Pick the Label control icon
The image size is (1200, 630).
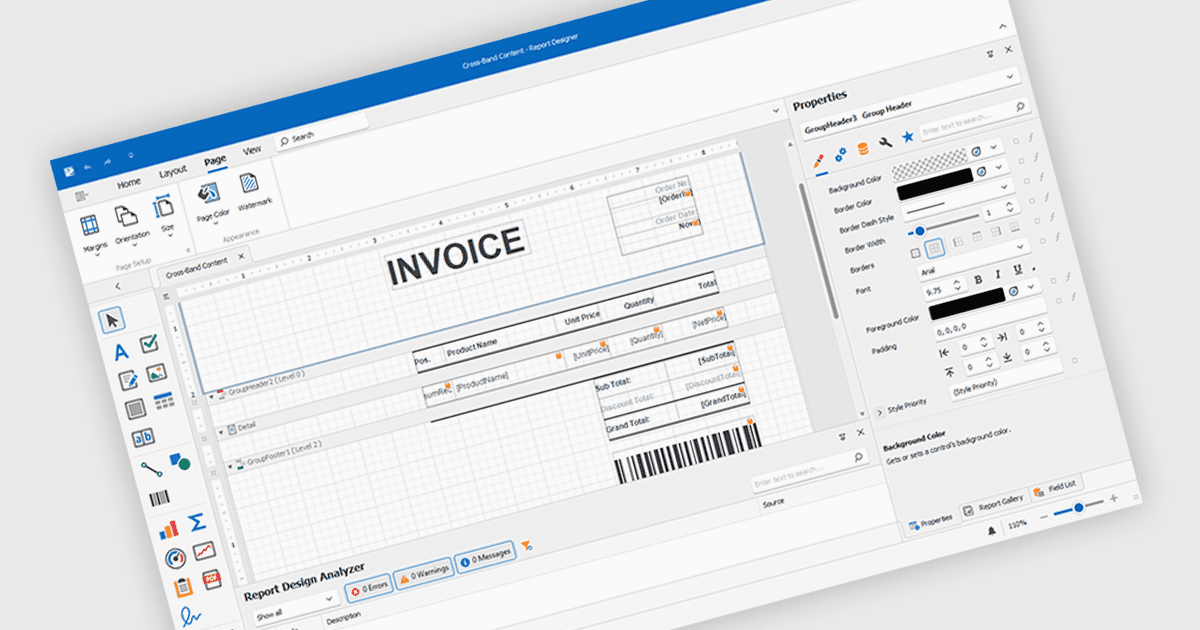[x=121, y=352]
